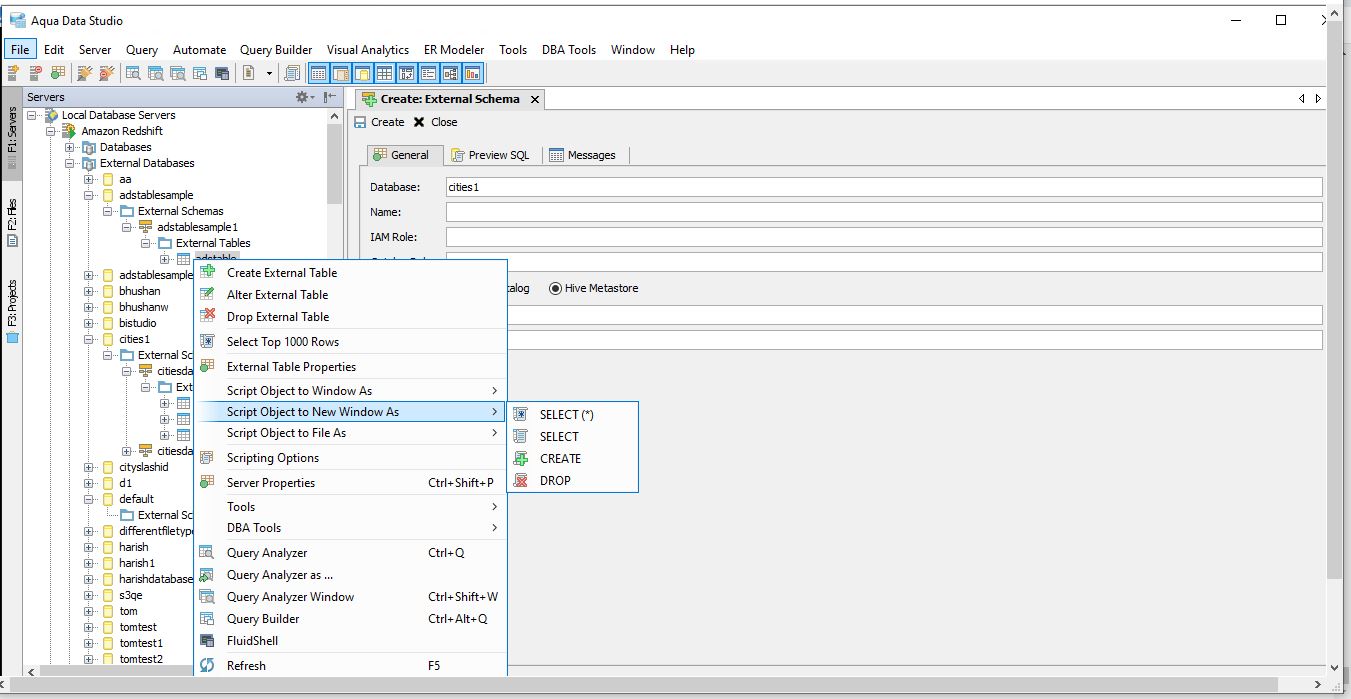The image size is (1351, 699).
Task: Open the dropdown arrow next to new file icon
Action: 269,73
